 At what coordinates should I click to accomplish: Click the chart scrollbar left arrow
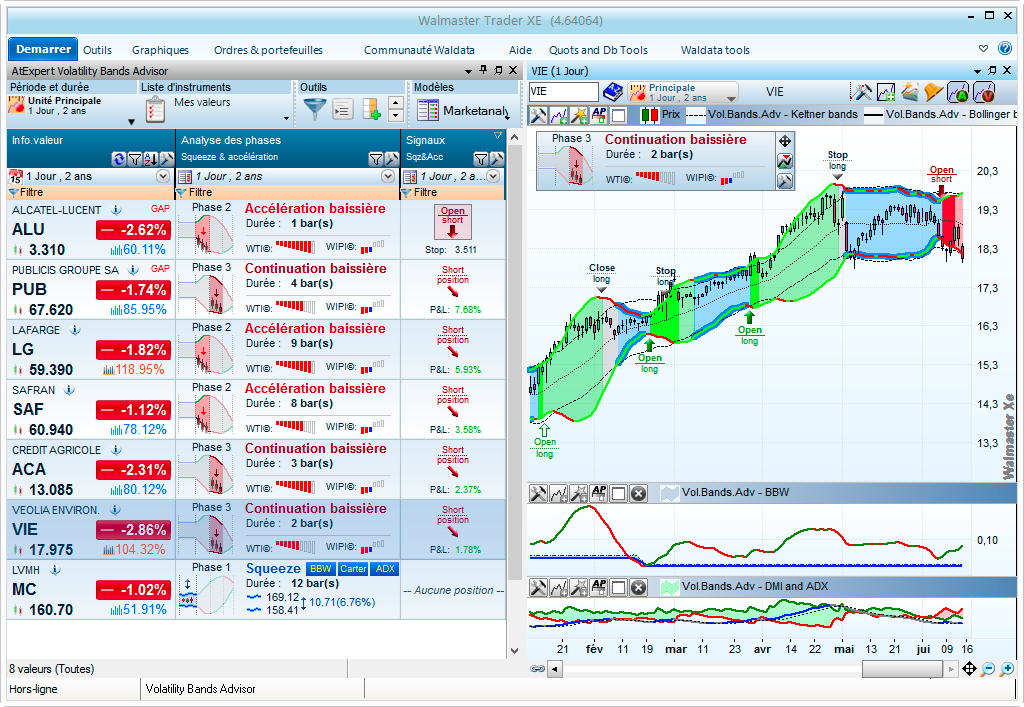pos(555,668)
